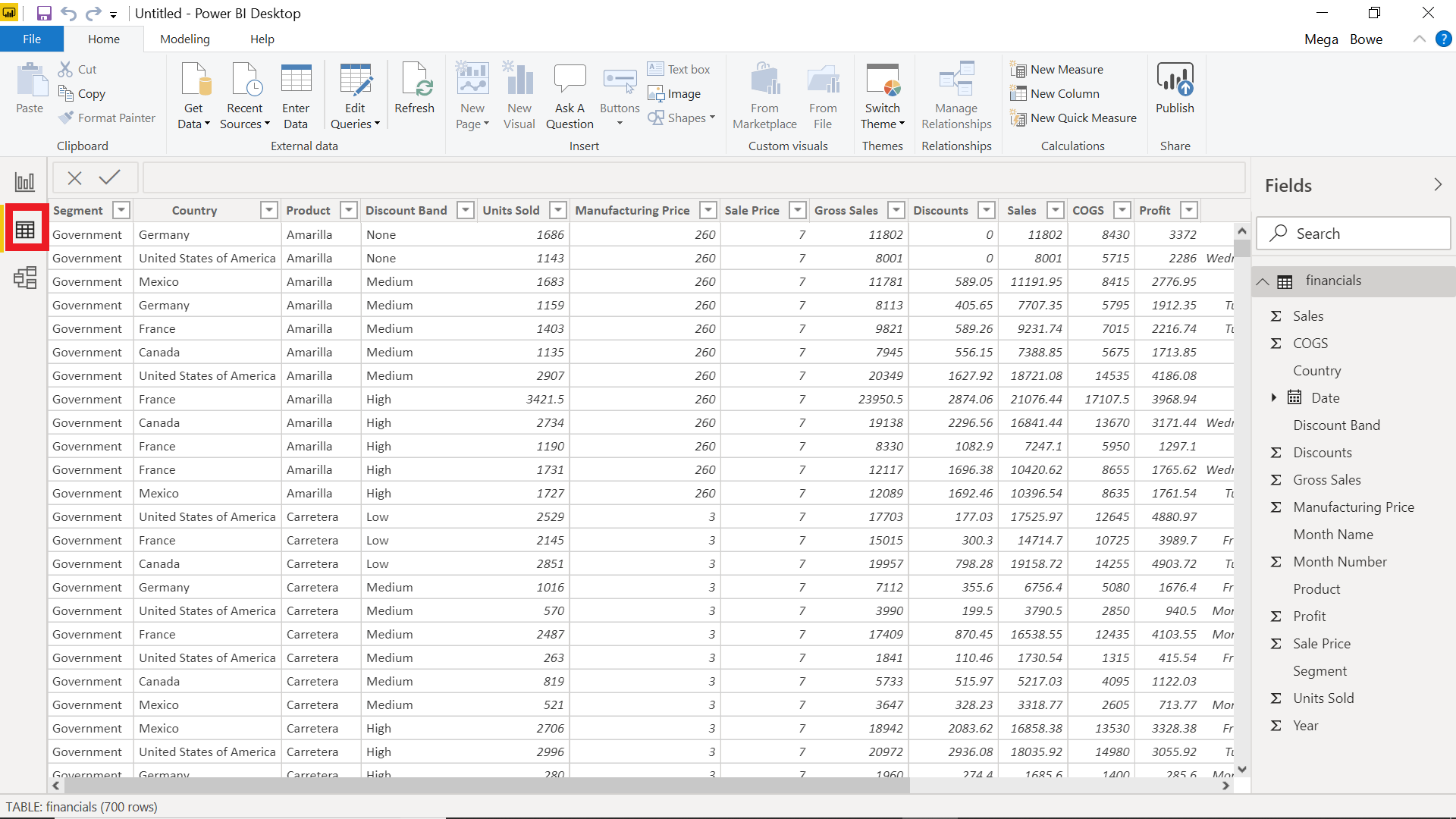1456x819 pixels.
Task: Click the vertical scrollbar down arrow
Action: click(1241, 769)
